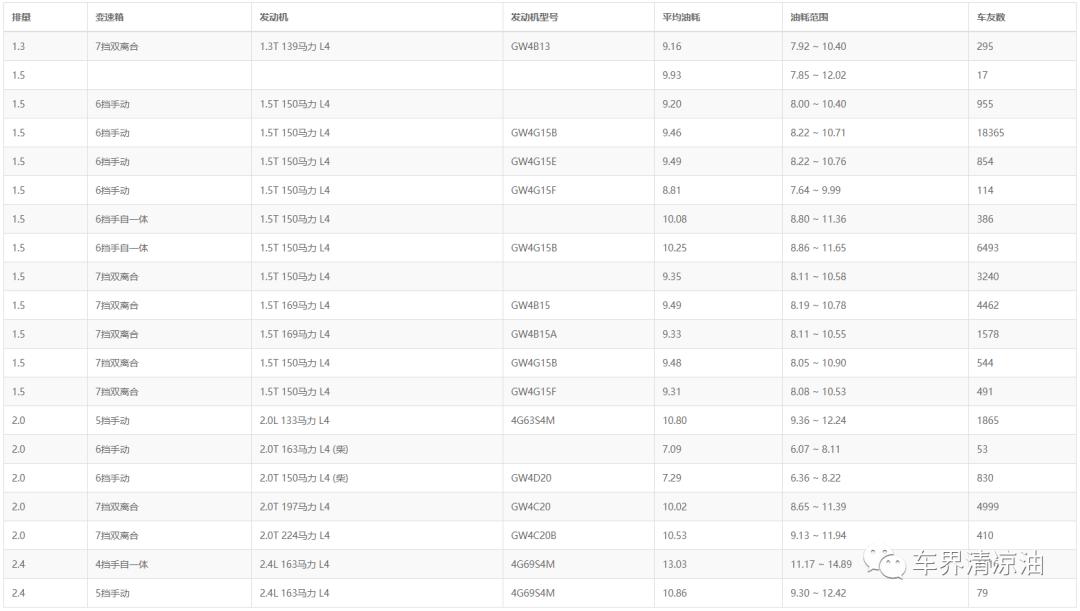Click average fuel value 8.81
Viewport: 1080px width, 611px height.
click(672, 190)
